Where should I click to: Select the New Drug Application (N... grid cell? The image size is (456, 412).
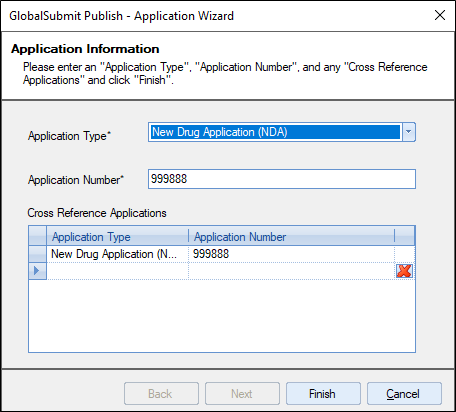(x=117, y=254)
